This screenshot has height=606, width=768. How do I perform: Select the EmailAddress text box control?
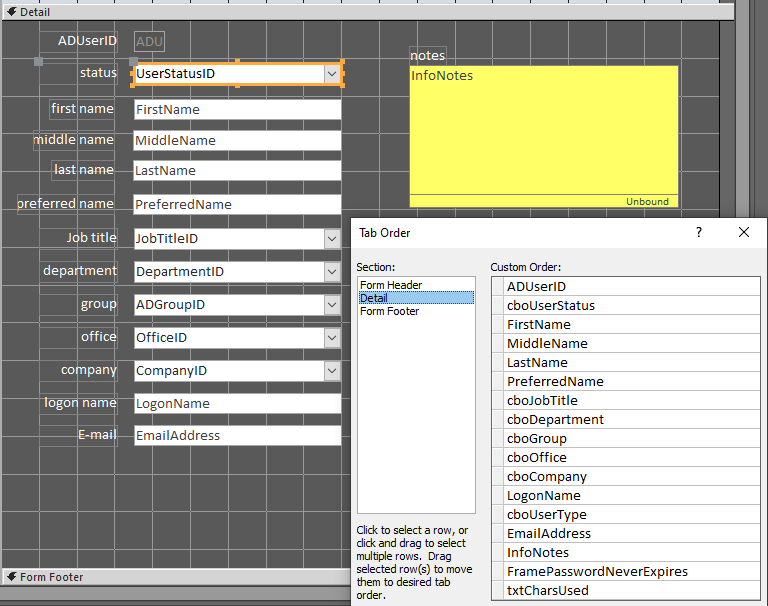(x=237, y=436)
